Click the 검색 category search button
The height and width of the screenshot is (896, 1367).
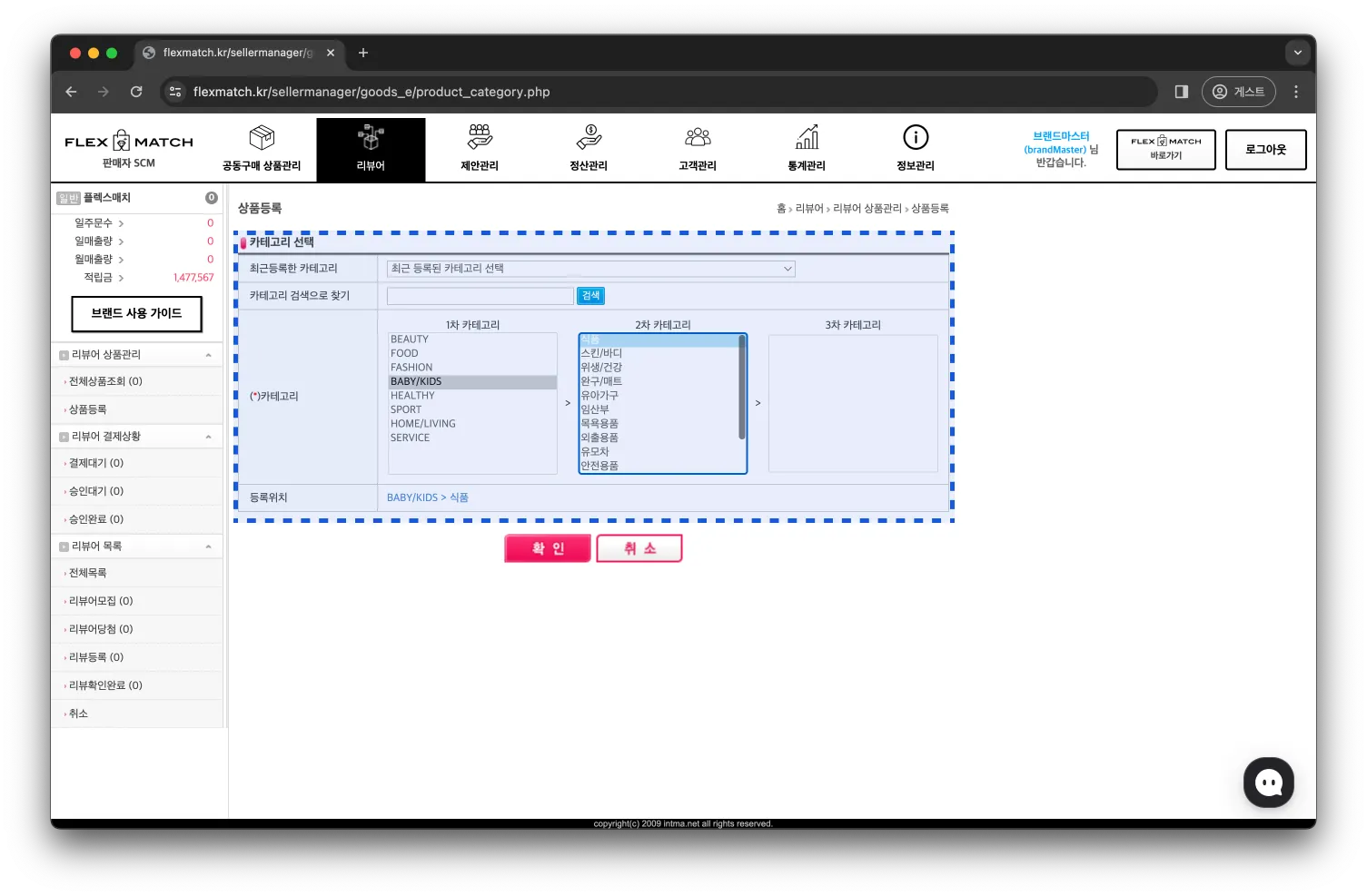(x=590, y=296)
